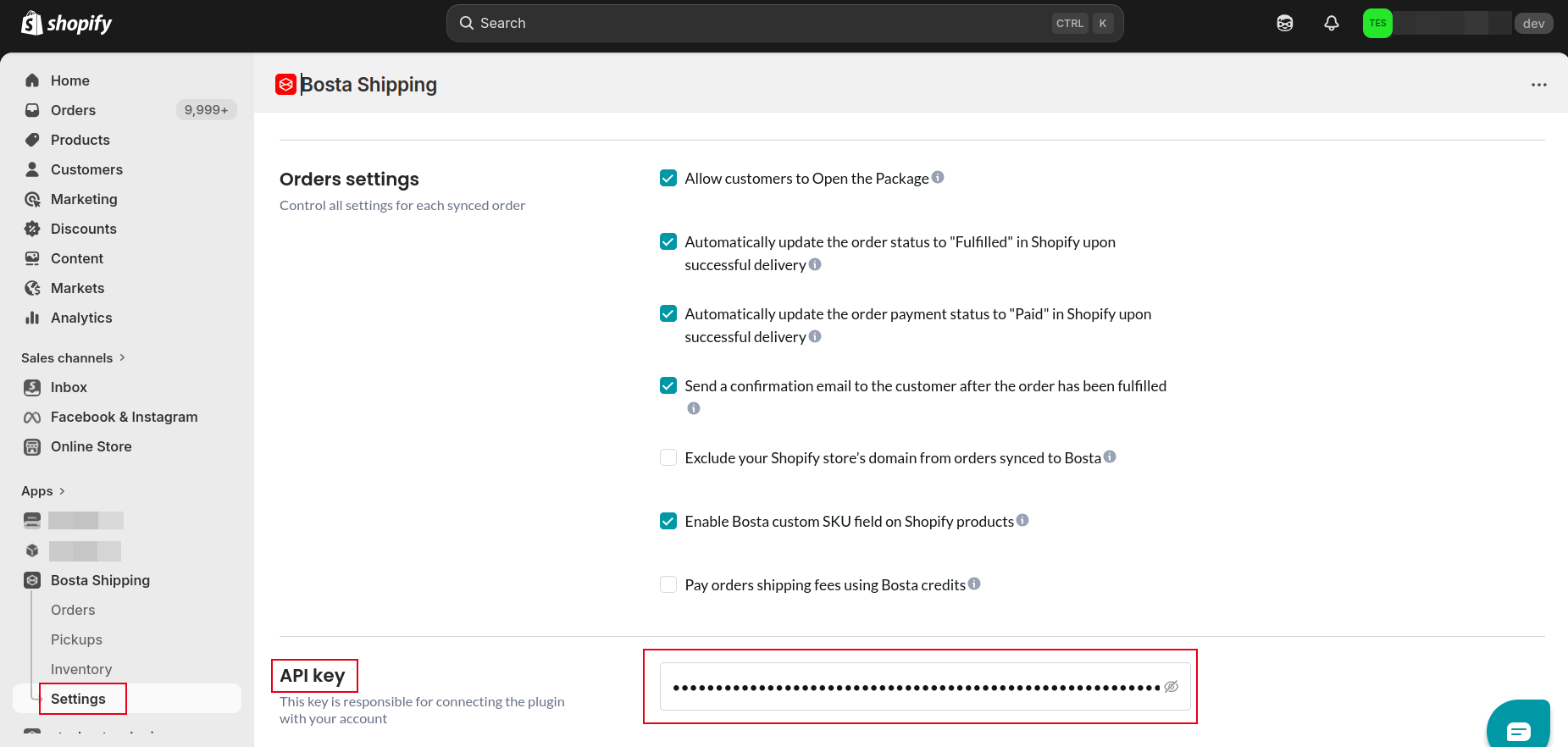Viewport: 1568px width, 747px height.
Task: Uncheck auto-update order status to Fulfilled
Action: point(668,241)
